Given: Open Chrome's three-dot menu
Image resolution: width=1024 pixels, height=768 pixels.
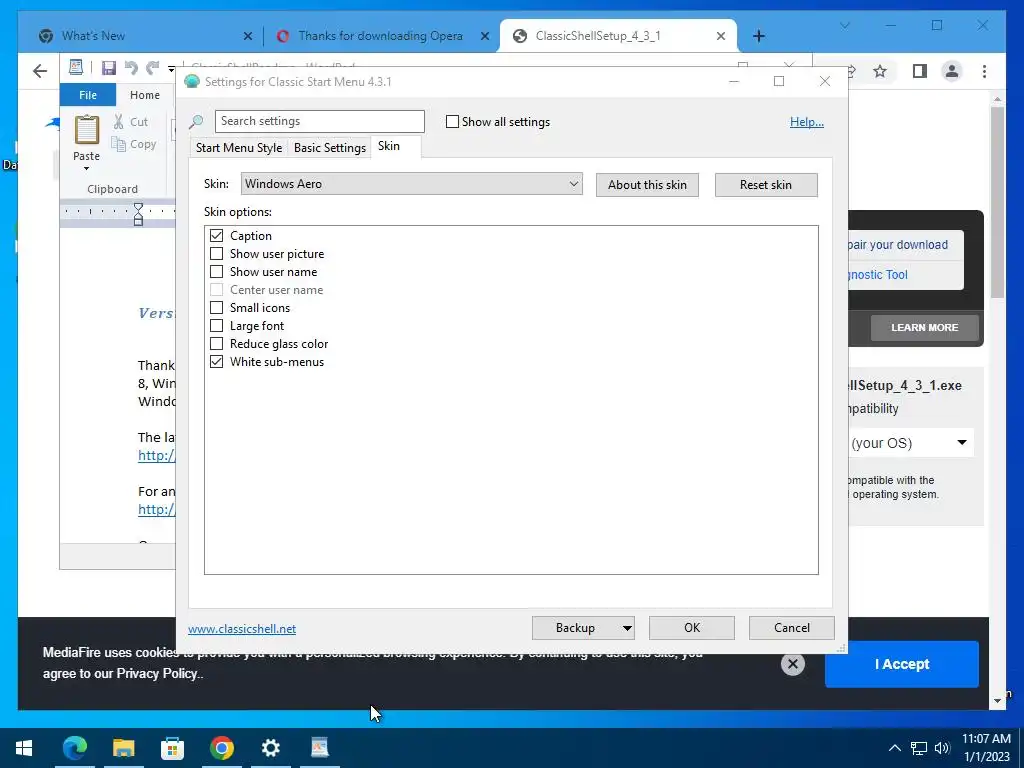Looking at the screenshot, I should click(x=984, y=71).
